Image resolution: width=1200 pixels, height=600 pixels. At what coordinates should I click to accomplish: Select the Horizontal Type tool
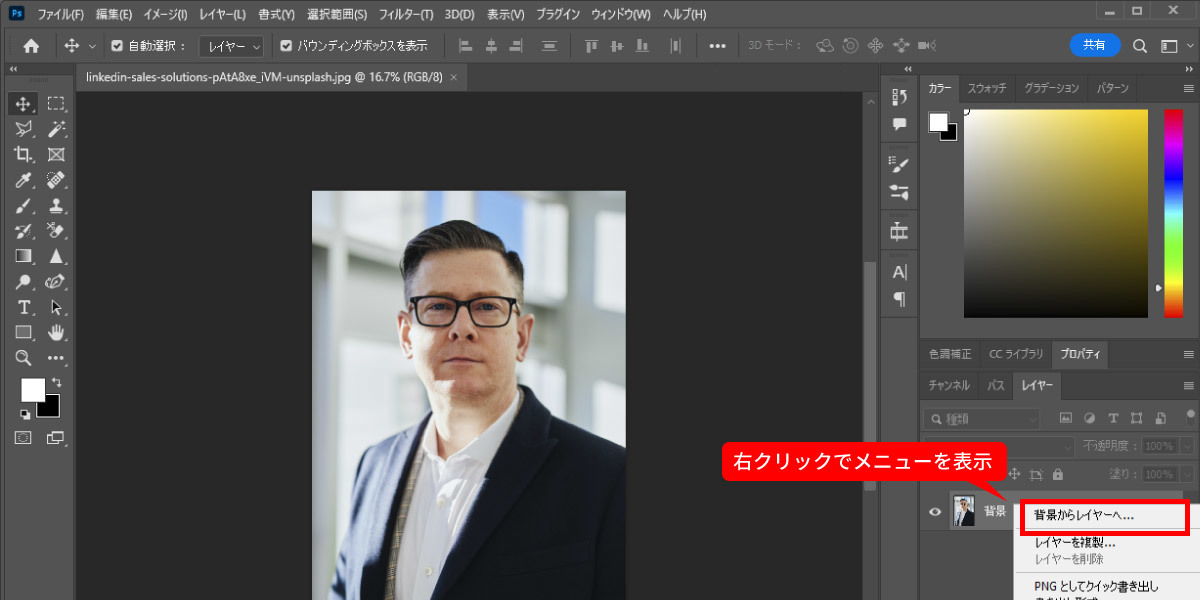pos(24,307)
